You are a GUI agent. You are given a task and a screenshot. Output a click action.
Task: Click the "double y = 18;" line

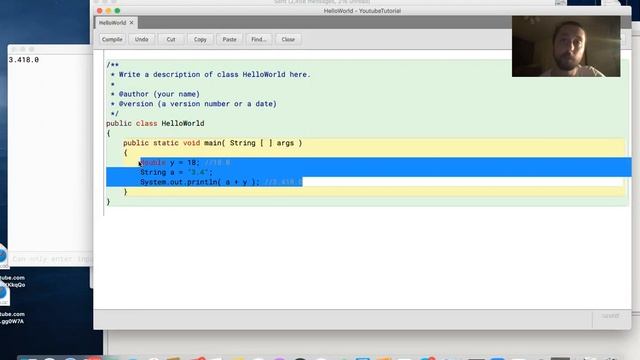[x=170, y=162]
